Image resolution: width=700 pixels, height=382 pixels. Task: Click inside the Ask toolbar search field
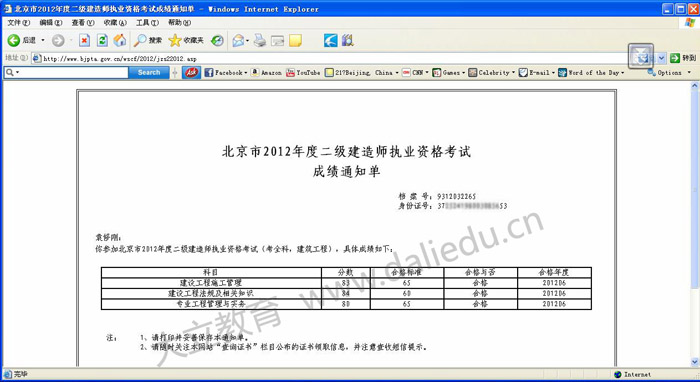tap(71, 72)
